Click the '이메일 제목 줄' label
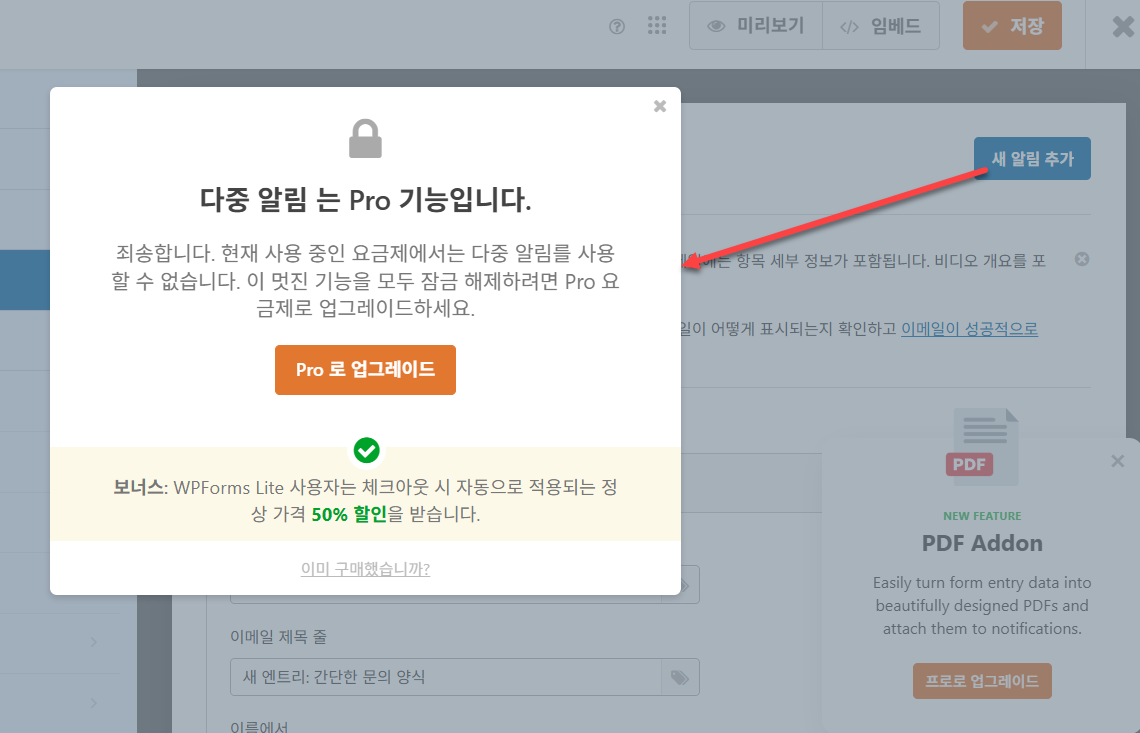 pyautogui.click(x=278, y=636)
